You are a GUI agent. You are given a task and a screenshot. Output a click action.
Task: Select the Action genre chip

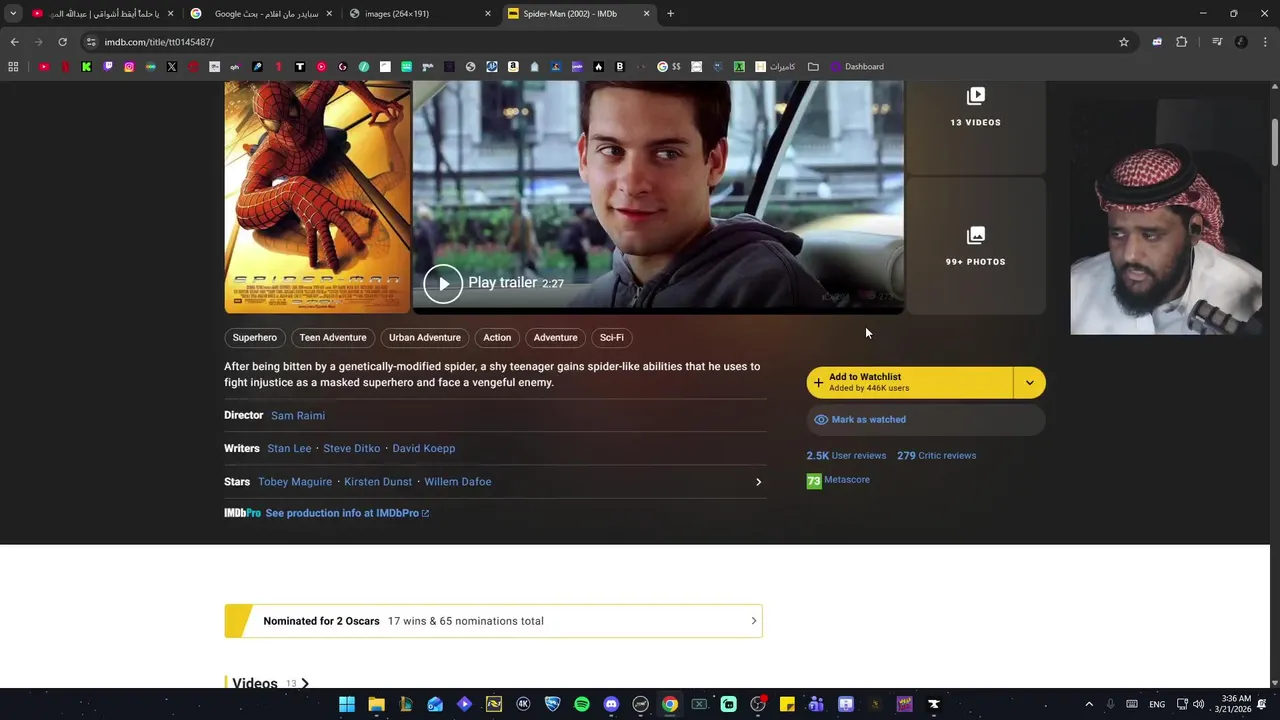pyautogui.click(x=497, y=338)
